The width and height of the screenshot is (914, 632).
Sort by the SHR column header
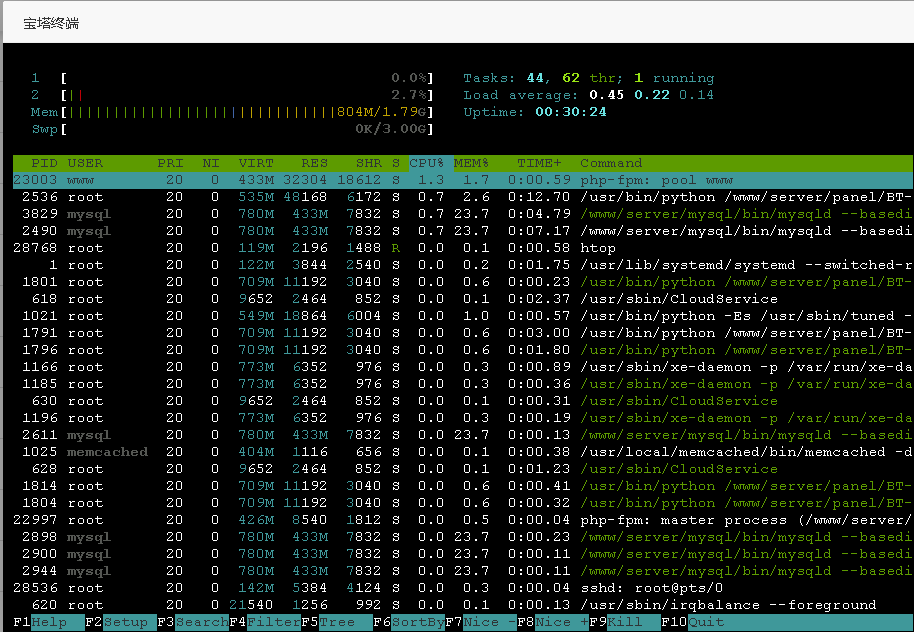(369, 163)
